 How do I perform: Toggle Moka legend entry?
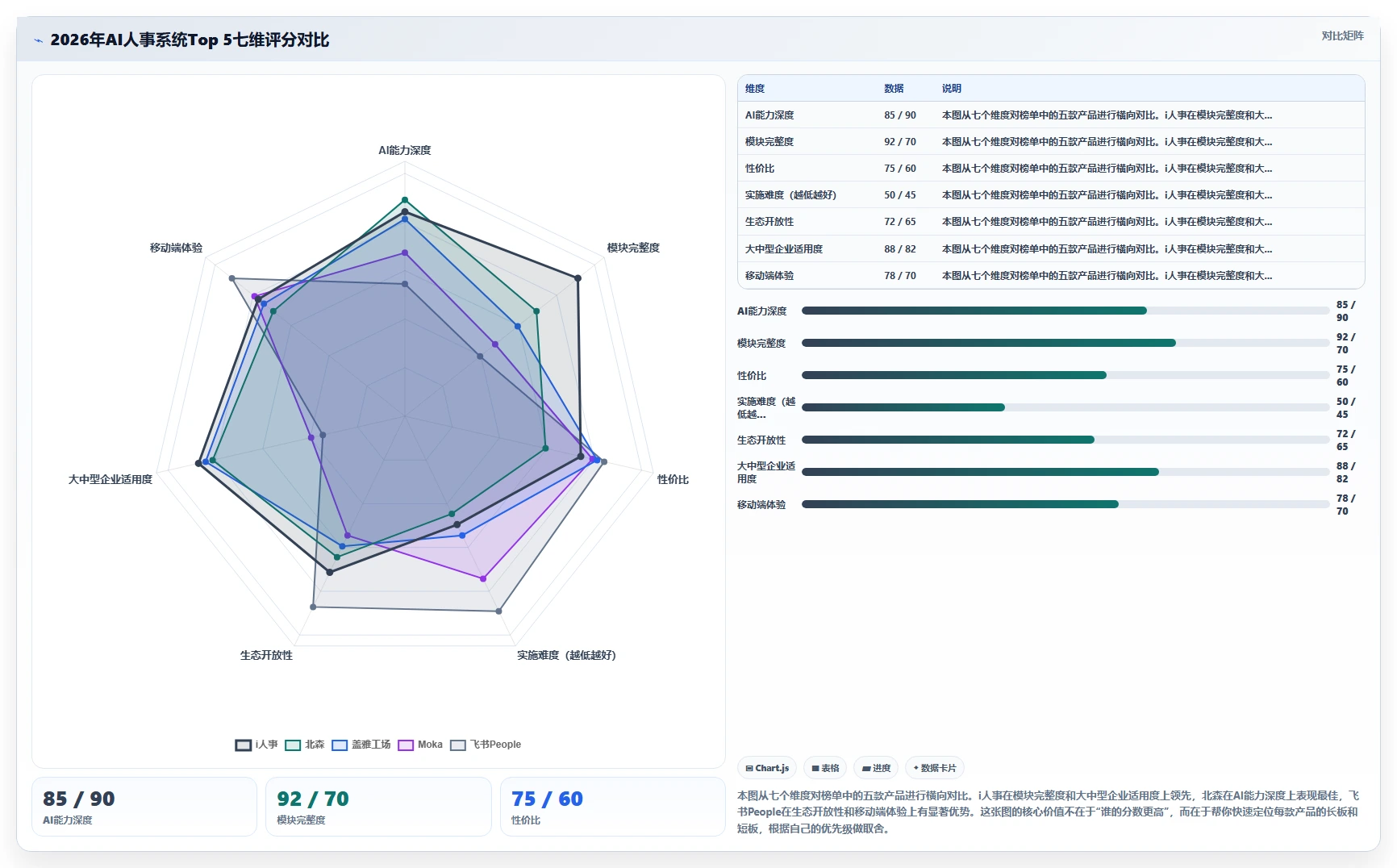point(420,745)
